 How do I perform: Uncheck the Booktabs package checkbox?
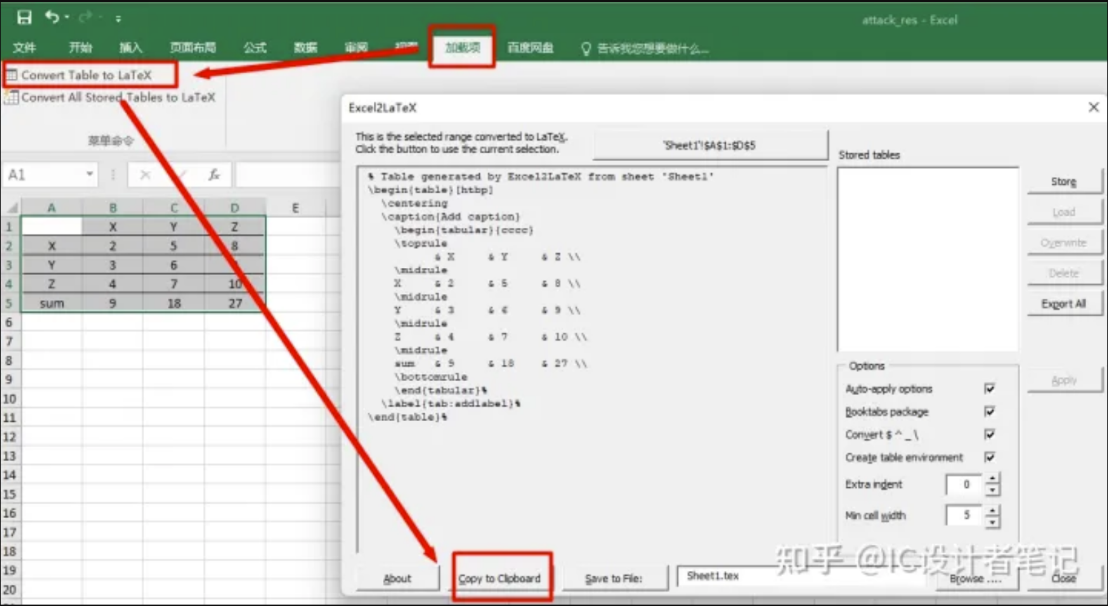coord(989,412)
